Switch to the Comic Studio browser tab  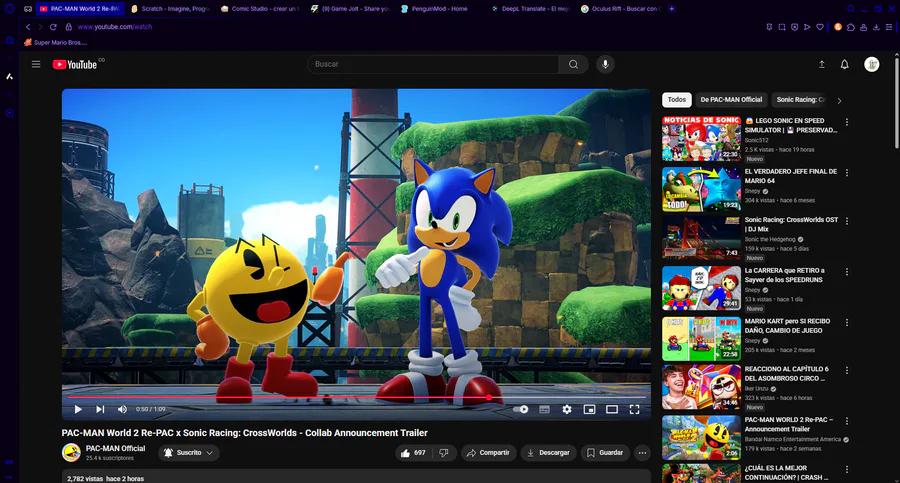click(x=261, y=9)
